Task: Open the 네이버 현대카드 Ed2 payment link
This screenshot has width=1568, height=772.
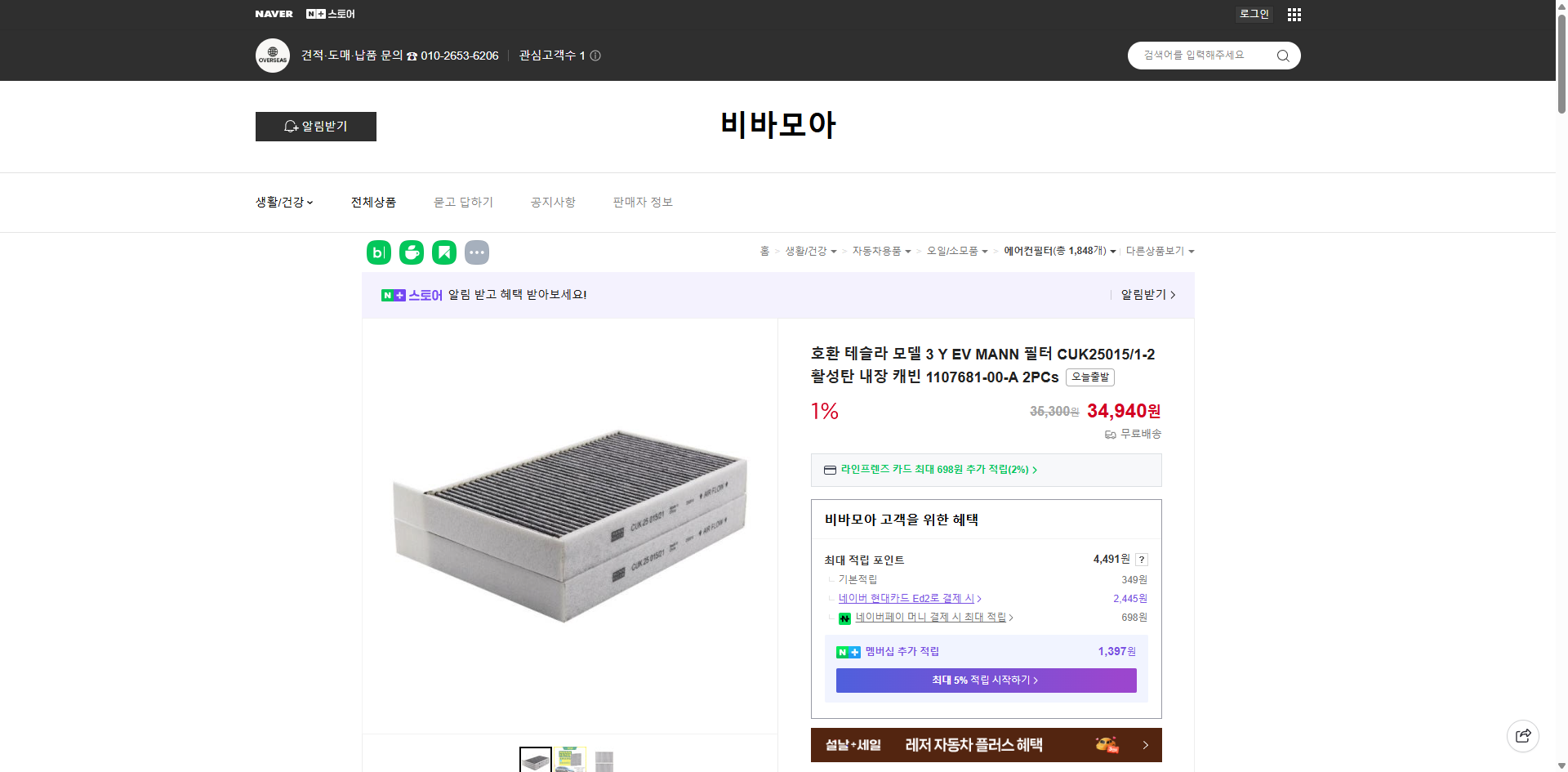Action: coord(906,598)
